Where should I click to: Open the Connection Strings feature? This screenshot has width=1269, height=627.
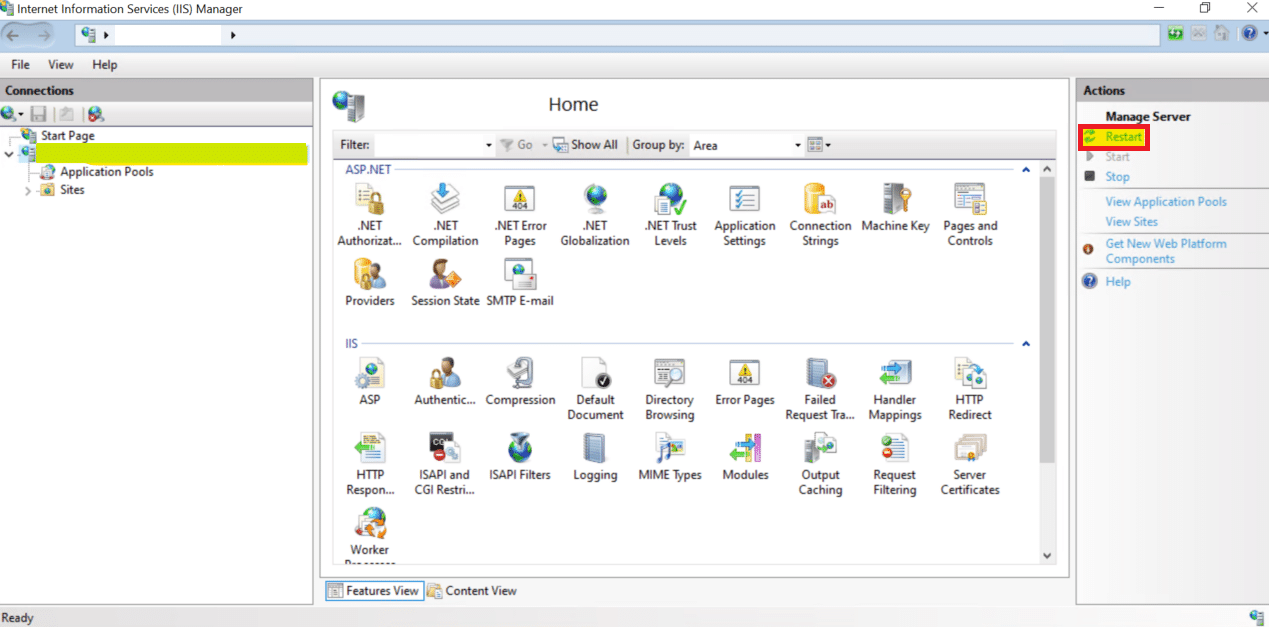coord(820,215)
